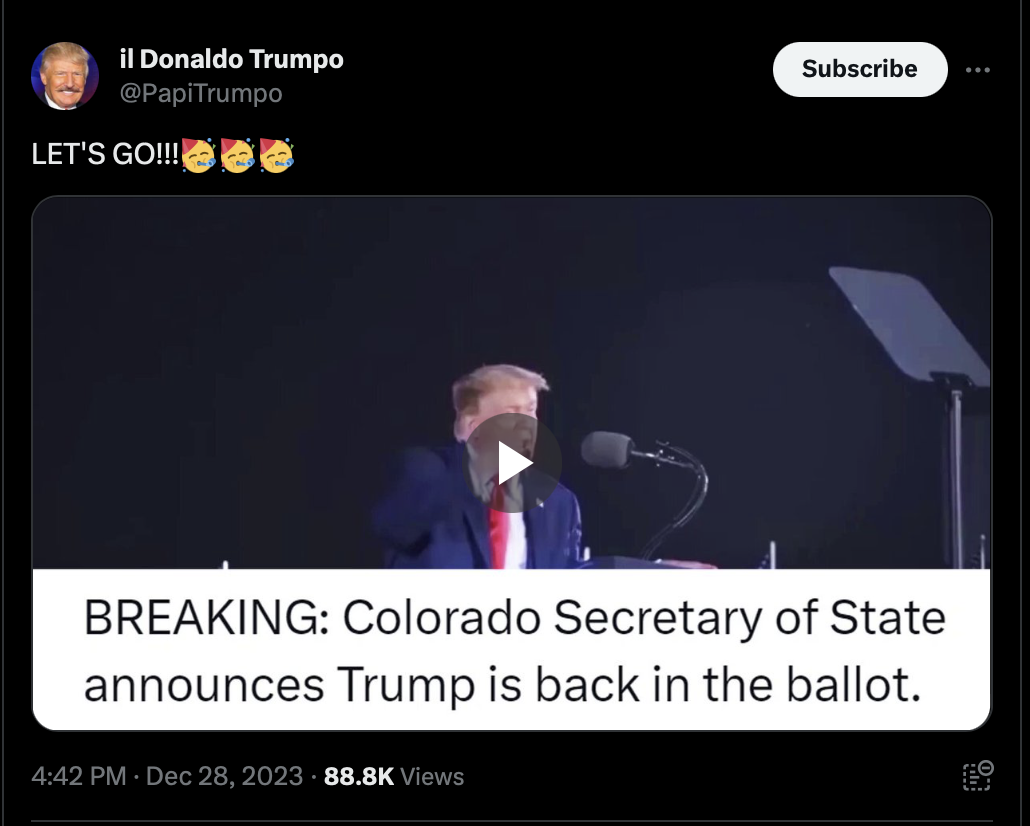The width and height of the screenshot is (1030, 826).
Task: Click the last party-face emoji
Action: click(277, 155)
